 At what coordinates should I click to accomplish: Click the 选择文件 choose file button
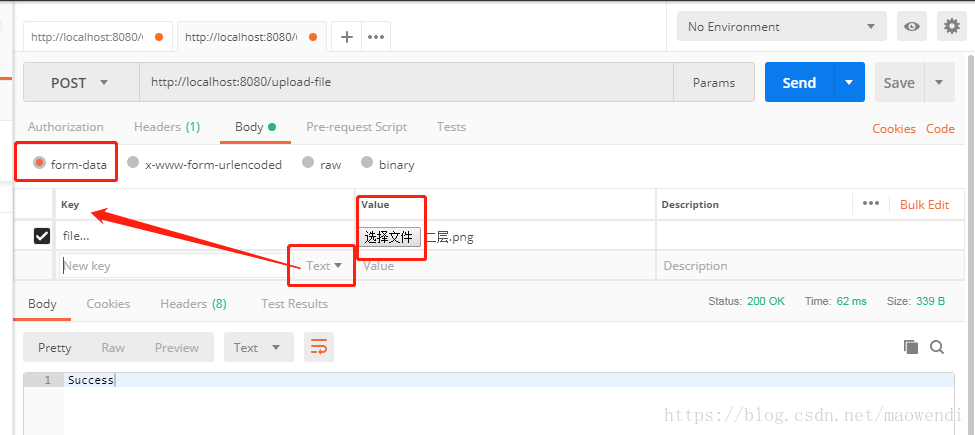pyautogui.click(x=389, y=237)
